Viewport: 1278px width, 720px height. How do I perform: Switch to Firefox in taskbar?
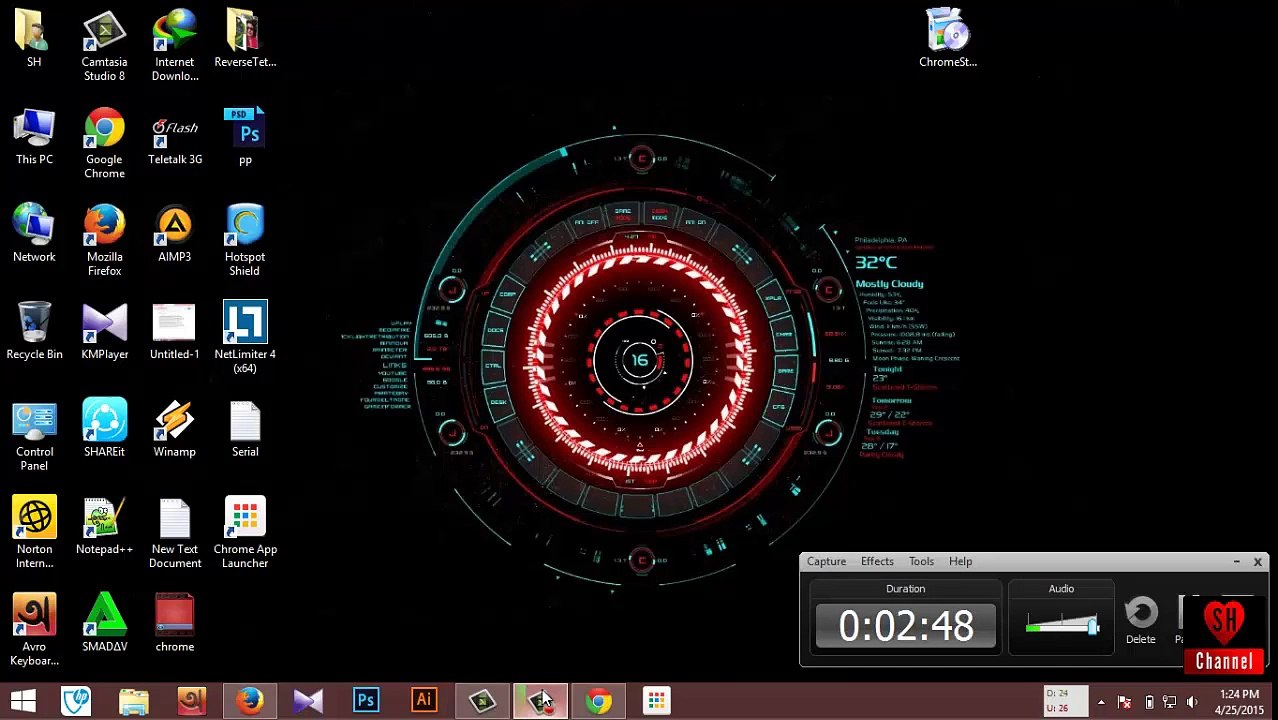tap(250, 701)
